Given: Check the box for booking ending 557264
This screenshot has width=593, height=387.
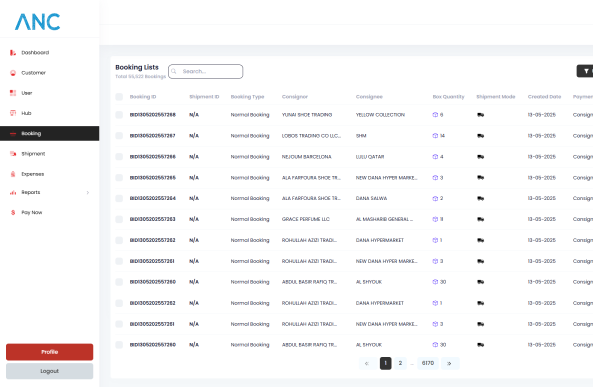Looking at the screenshot, I should pos(119,198).
